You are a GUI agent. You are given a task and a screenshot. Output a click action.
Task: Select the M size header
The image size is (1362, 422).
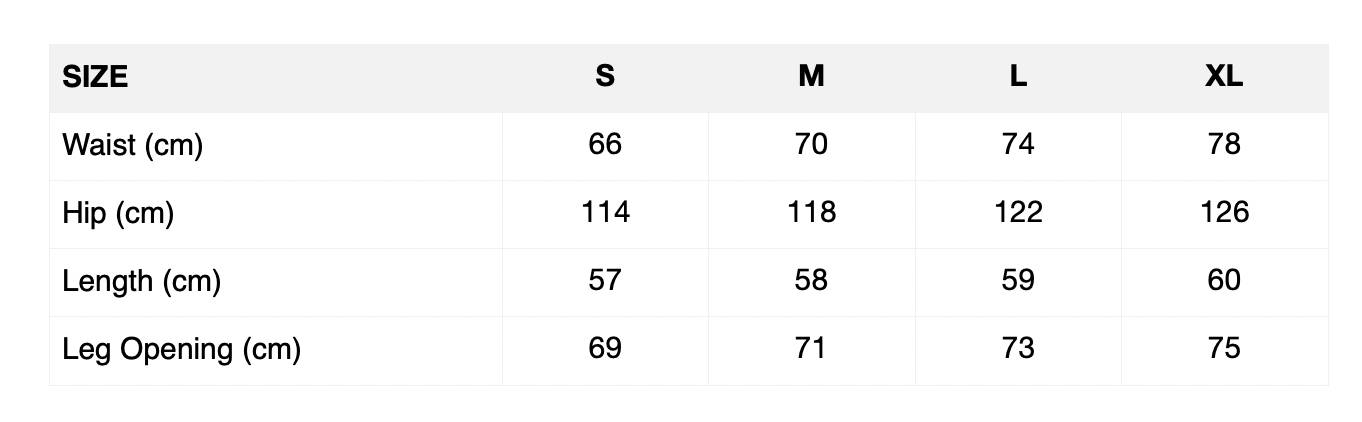pos(811,77)
